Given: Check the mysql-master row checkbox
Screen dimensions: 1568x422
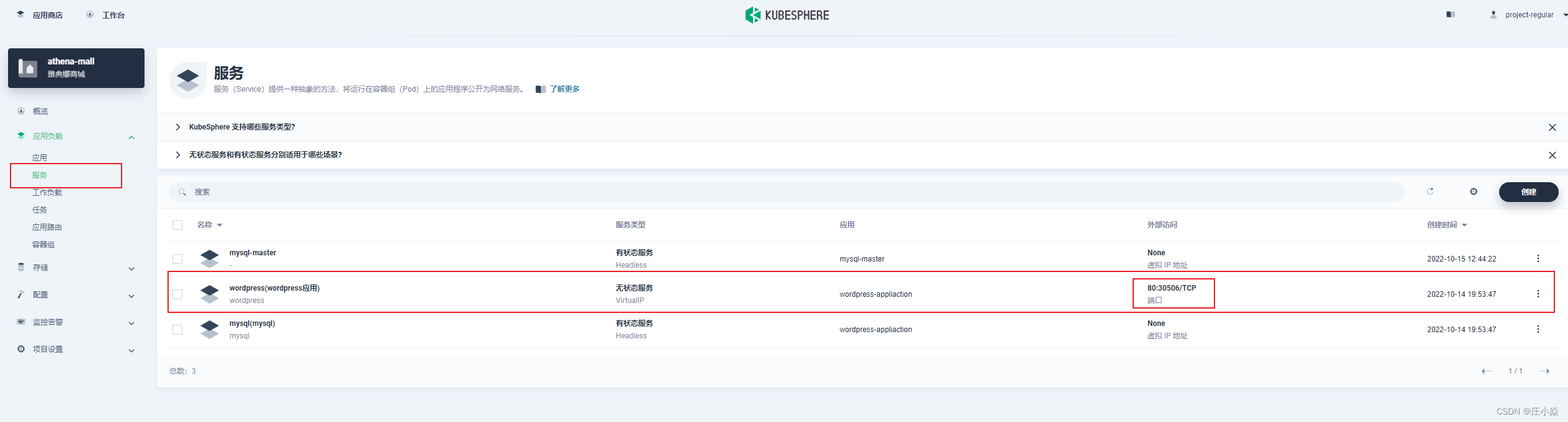Looking at the screenshot, I should 177,259.
